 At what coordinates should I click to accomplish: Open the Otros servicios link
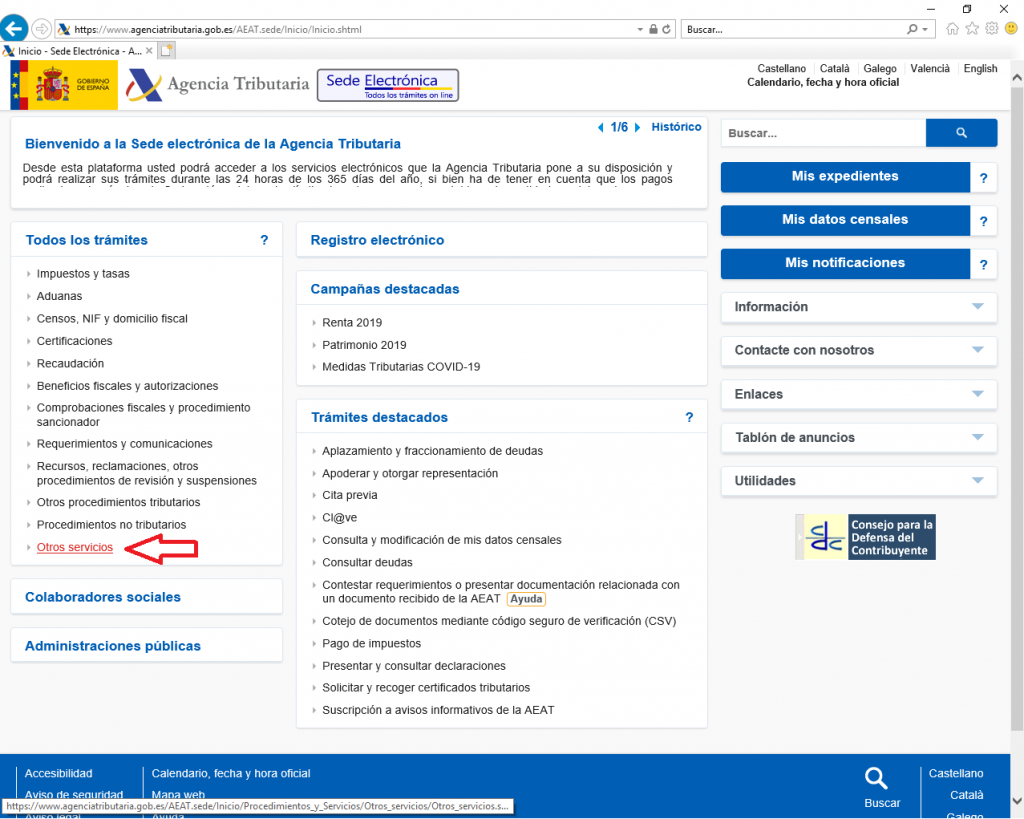tap(75, 548)
